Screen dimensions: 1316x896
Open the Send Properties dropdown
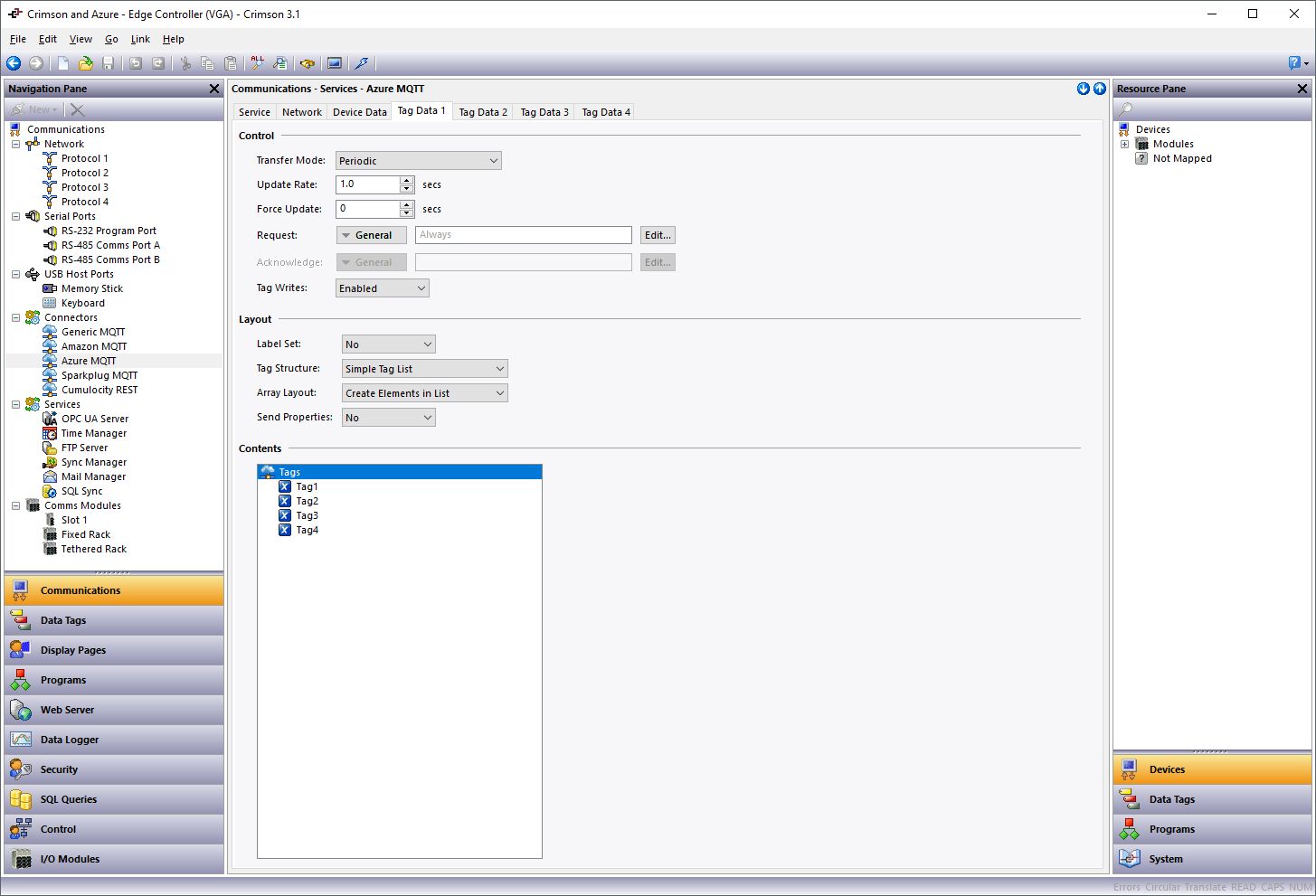[x=389, y=418]
